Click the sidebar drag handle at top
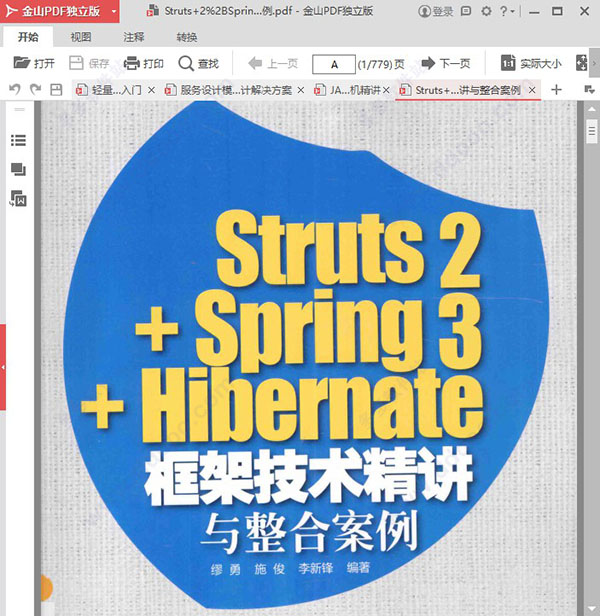 click(20, 109)
